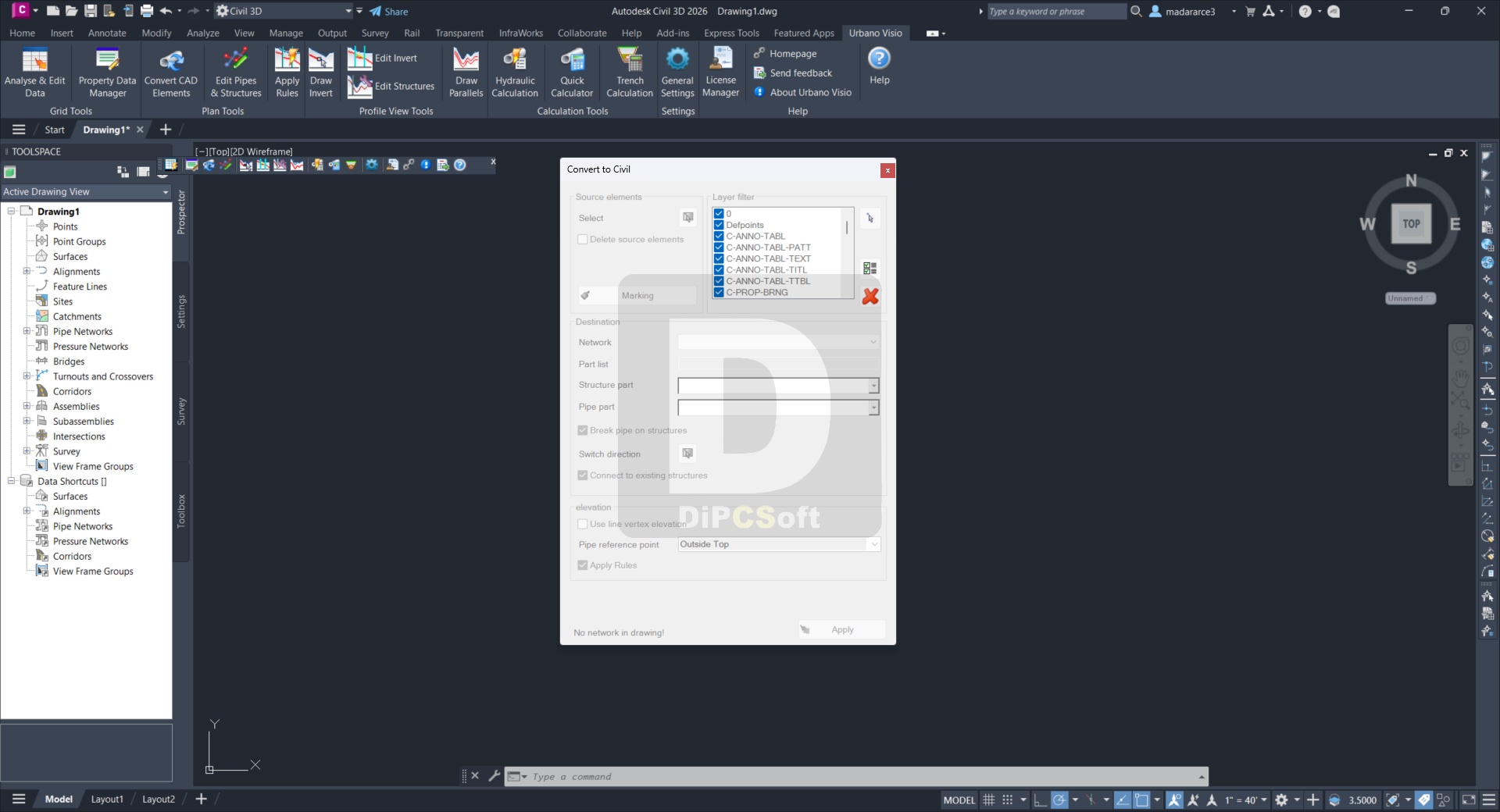
Task: Uncheck C-ANNO-TABL-PATT layer checkbox
Action: 719,248
